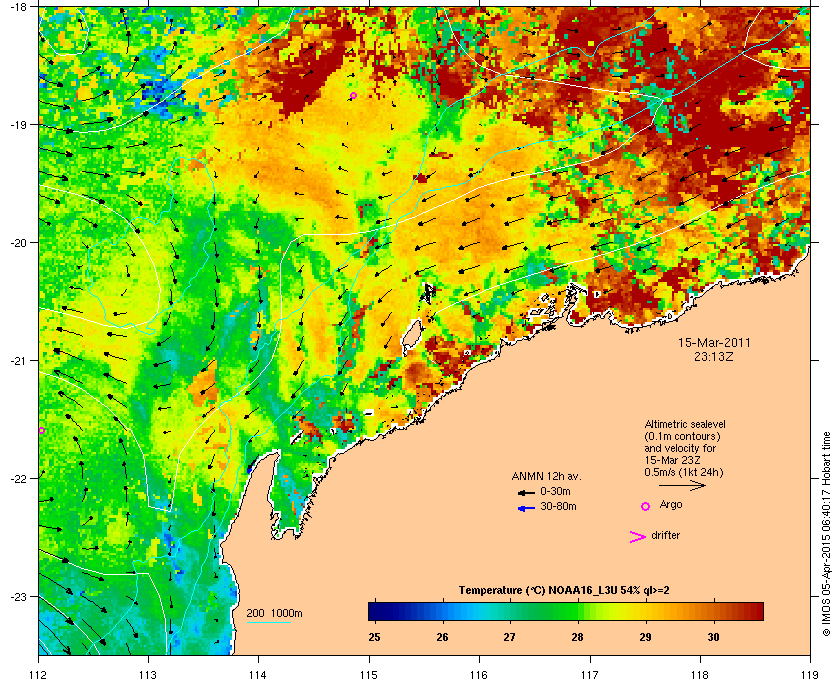Viewport: 840px width, 680px height.
Task: Click the '30-80m' legend label
Action: coord(558,506)
